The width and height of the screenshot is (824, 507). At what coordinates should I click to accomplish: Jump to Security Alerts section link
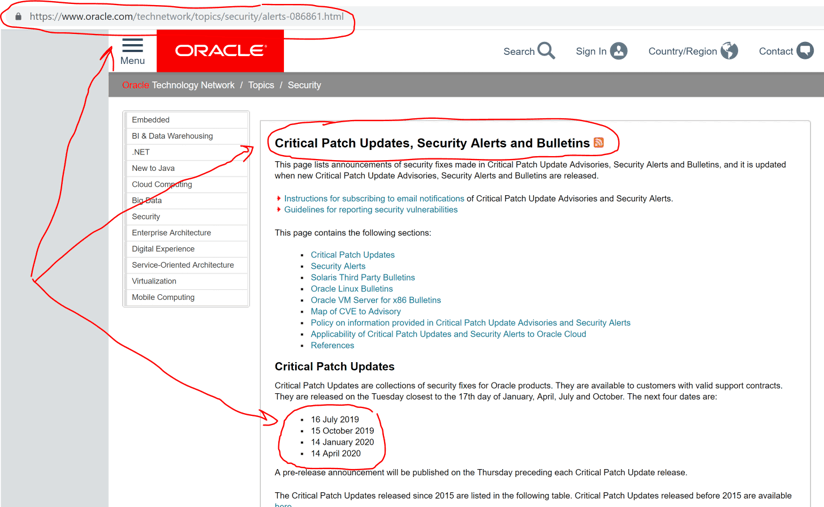coord(338,266)
